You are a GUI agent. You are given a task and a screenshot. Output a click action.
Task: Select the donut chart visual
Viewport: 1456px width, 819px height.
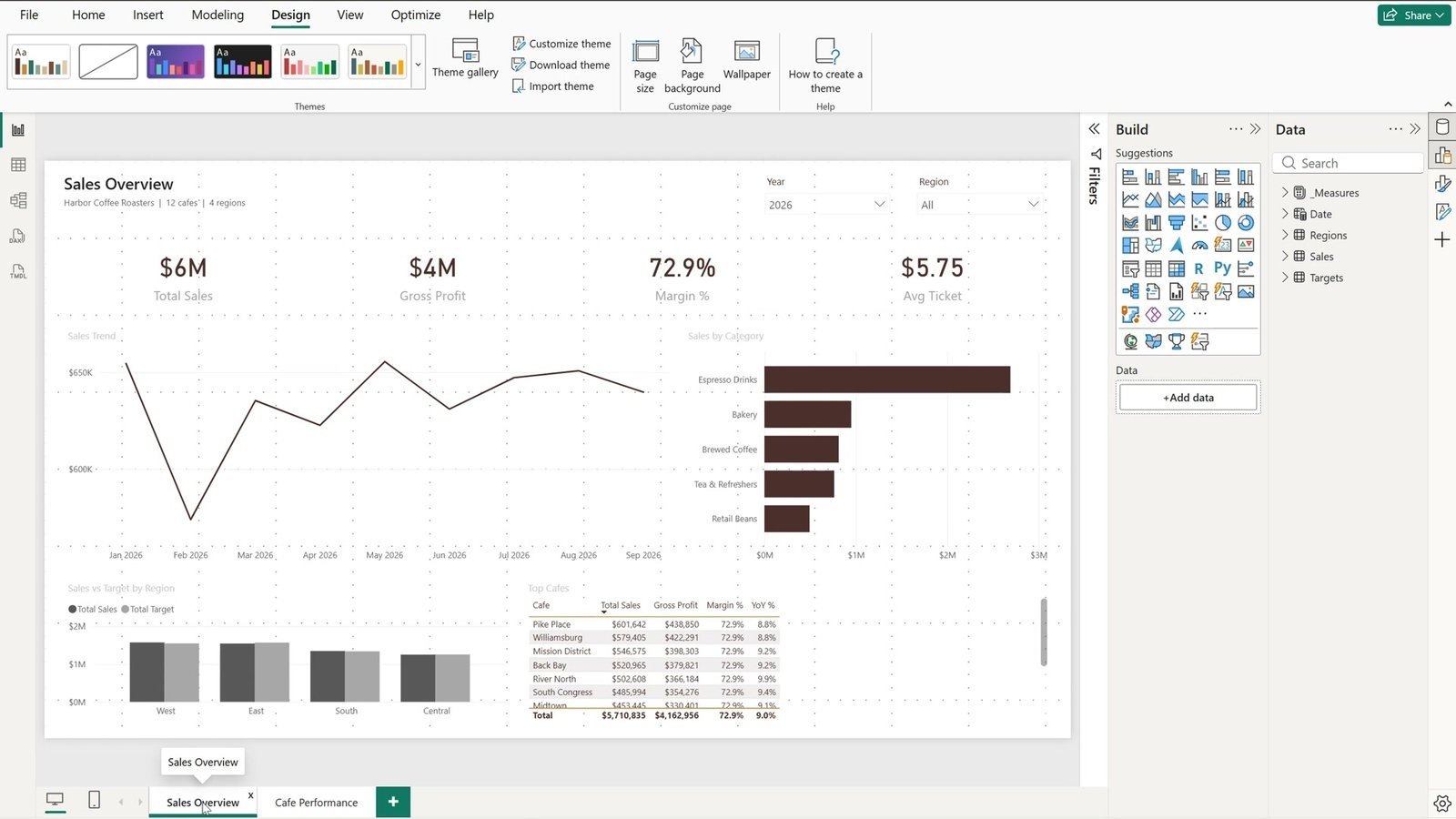[1246, 222]
